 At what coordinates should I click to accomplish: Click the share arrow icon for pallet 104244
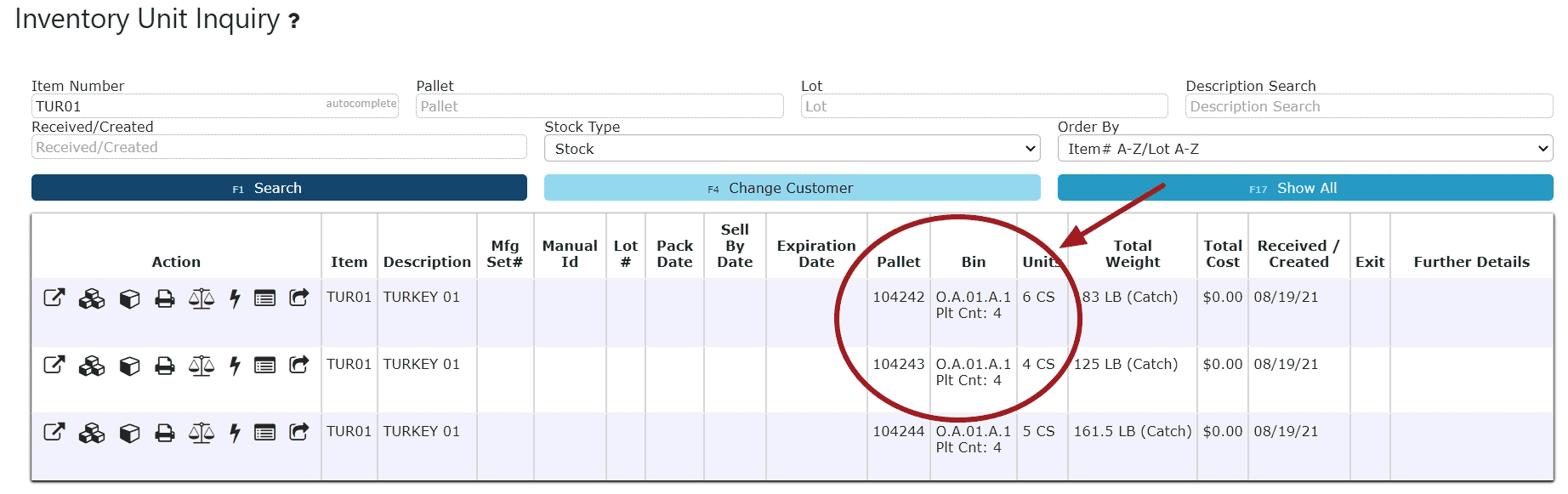pyautogui.click(x=299, y=432)
